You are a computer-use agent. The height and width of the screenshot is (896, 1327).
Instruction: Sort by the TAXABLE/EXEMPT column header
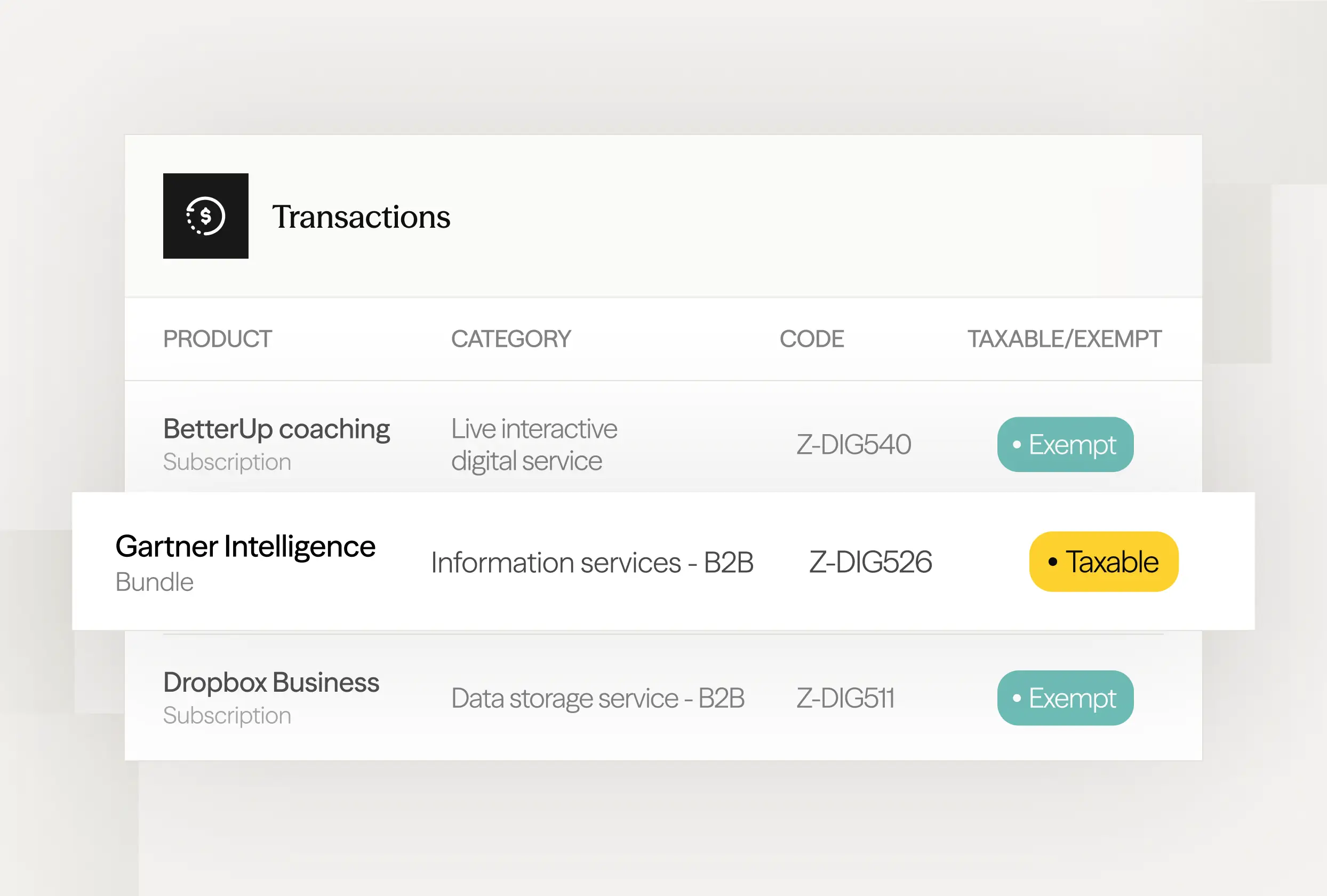pyautogui.click(x=1064, y=339)
